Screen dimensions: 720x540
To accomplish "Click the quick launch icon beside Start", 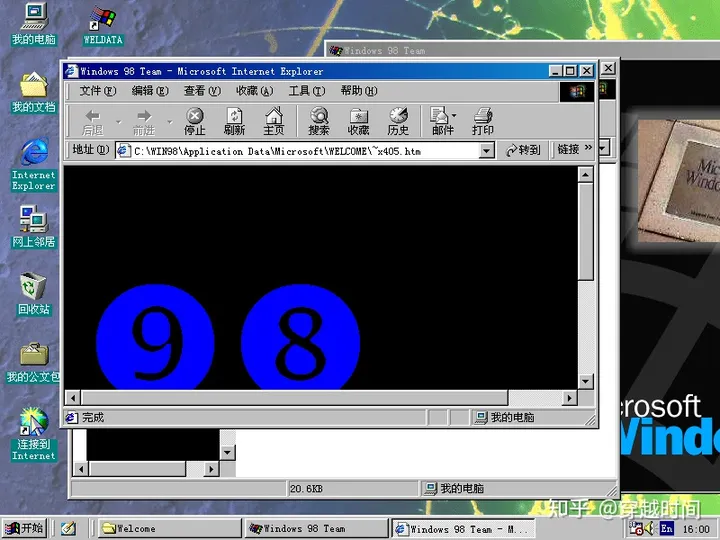I will point(68,529).
